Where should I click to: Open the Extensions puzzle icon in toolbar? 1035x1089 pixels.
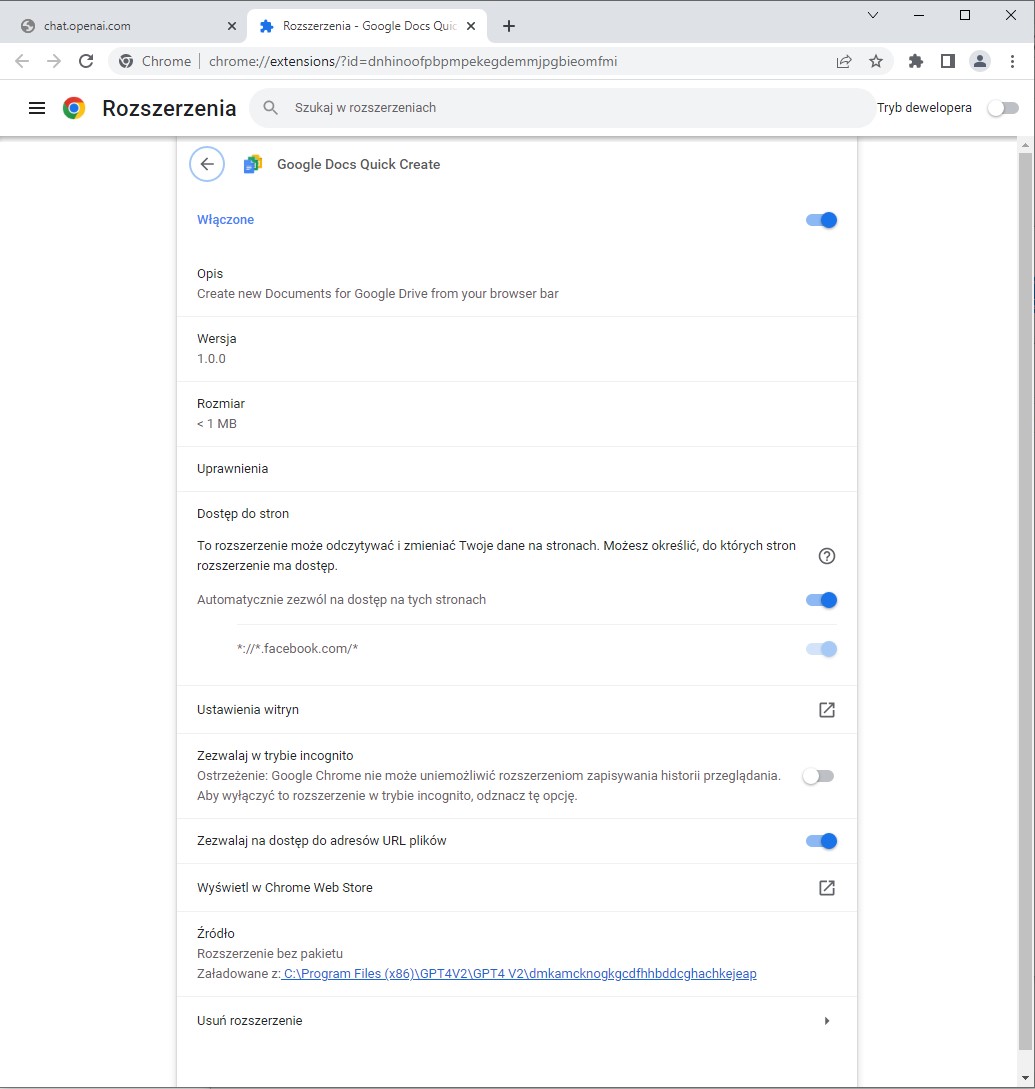tap(915, 61)
